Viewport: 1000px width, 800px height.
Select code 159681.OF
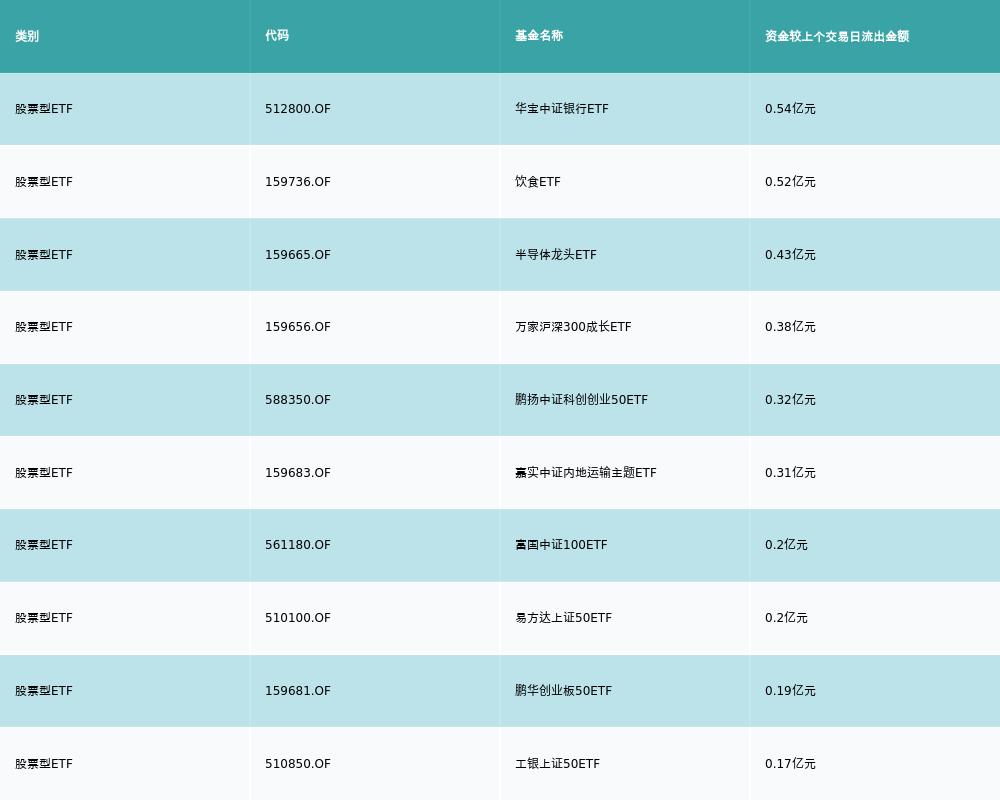pos(298,690)
